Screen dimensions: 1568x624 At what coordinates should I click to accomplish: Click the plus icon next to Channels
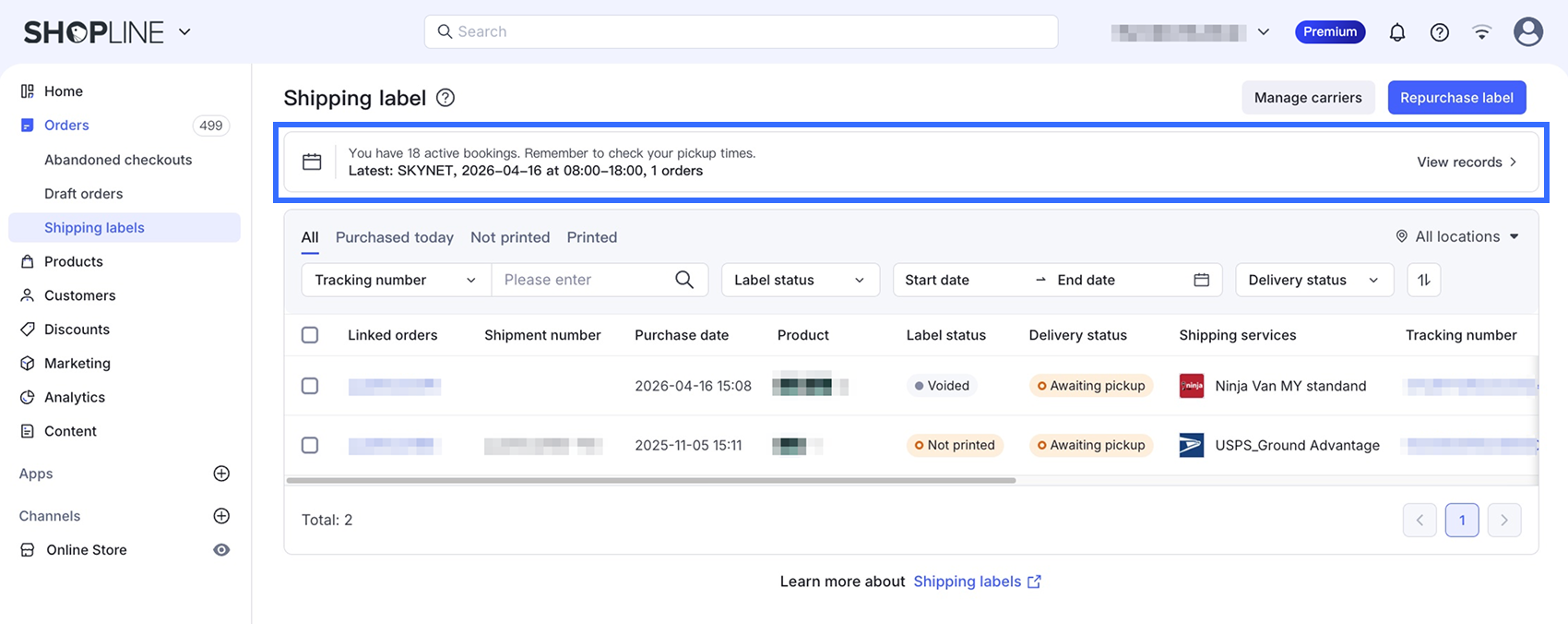tap(221, 516)
